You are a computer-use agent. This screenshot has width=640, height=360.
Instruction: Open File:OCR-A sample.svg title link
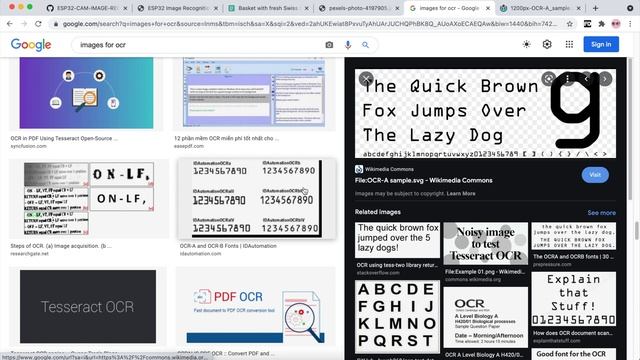(x=424, y=180)
